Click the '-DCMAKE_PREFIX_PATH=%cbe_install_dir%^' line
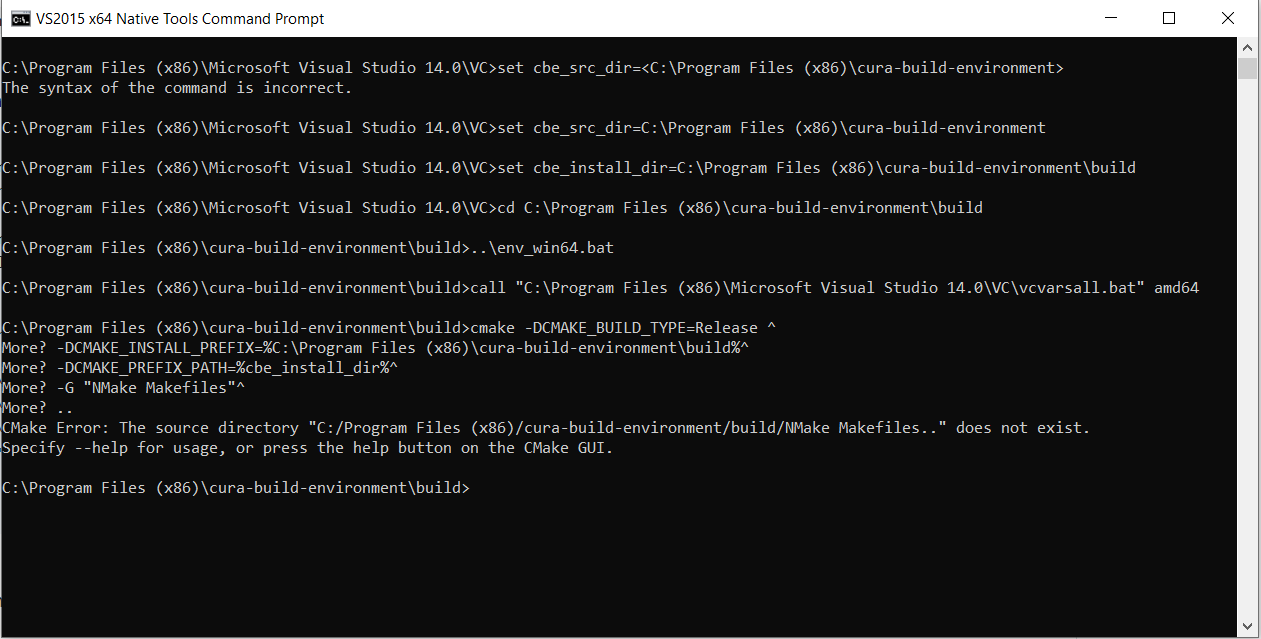 200,368
